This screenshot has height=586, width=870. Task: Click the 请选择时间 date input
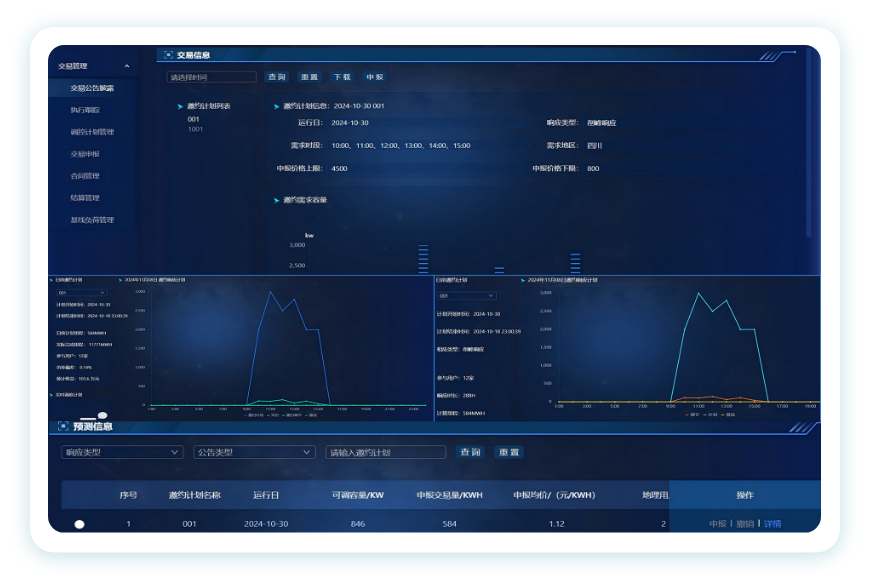tap(211, 77)
